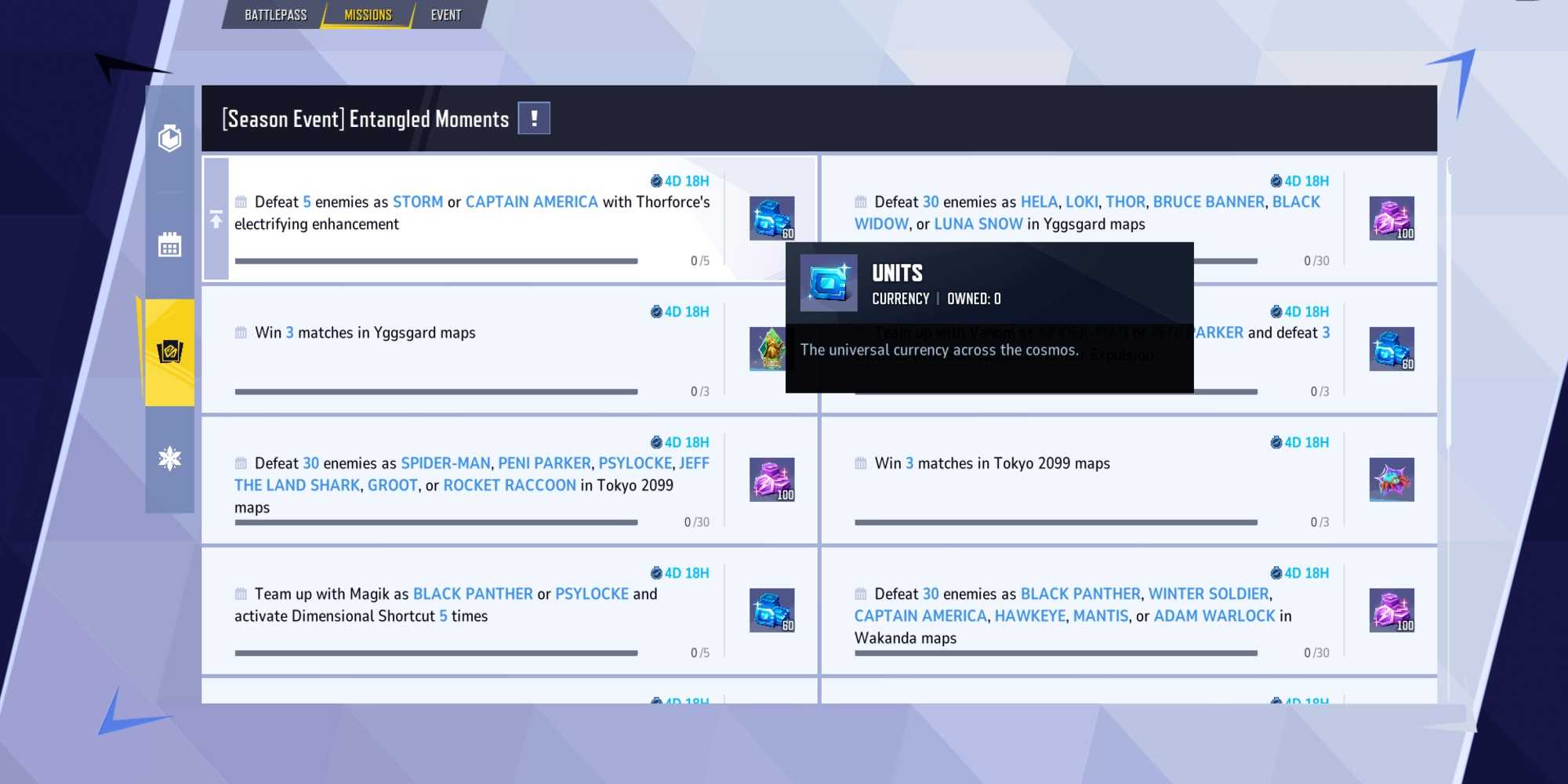Click the Units icon in the tooltip popup
Viewport: 1568px width, 784px height.
click(x=829, y=283)
